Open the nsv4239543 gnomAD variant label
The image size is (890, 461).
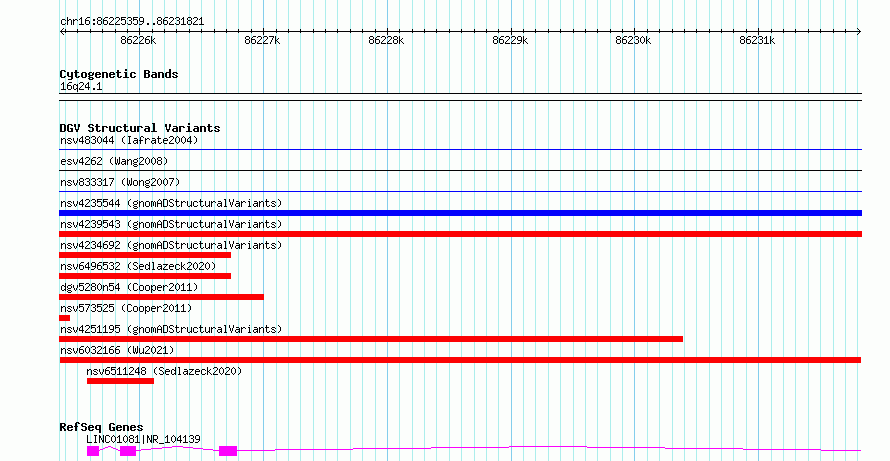tap(171, 224)
